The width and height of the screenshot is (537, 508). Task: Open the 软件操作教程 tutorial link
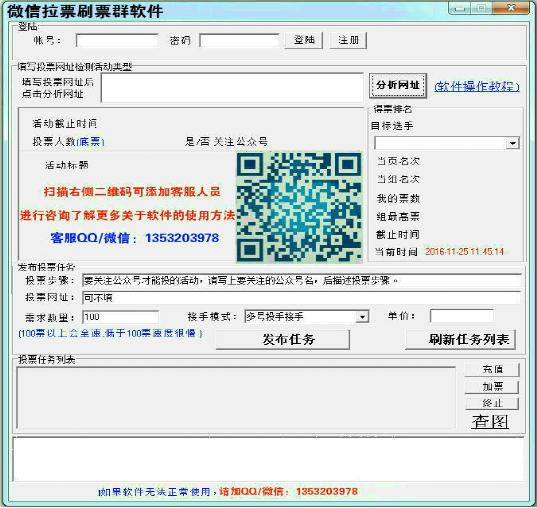point(477,86)
